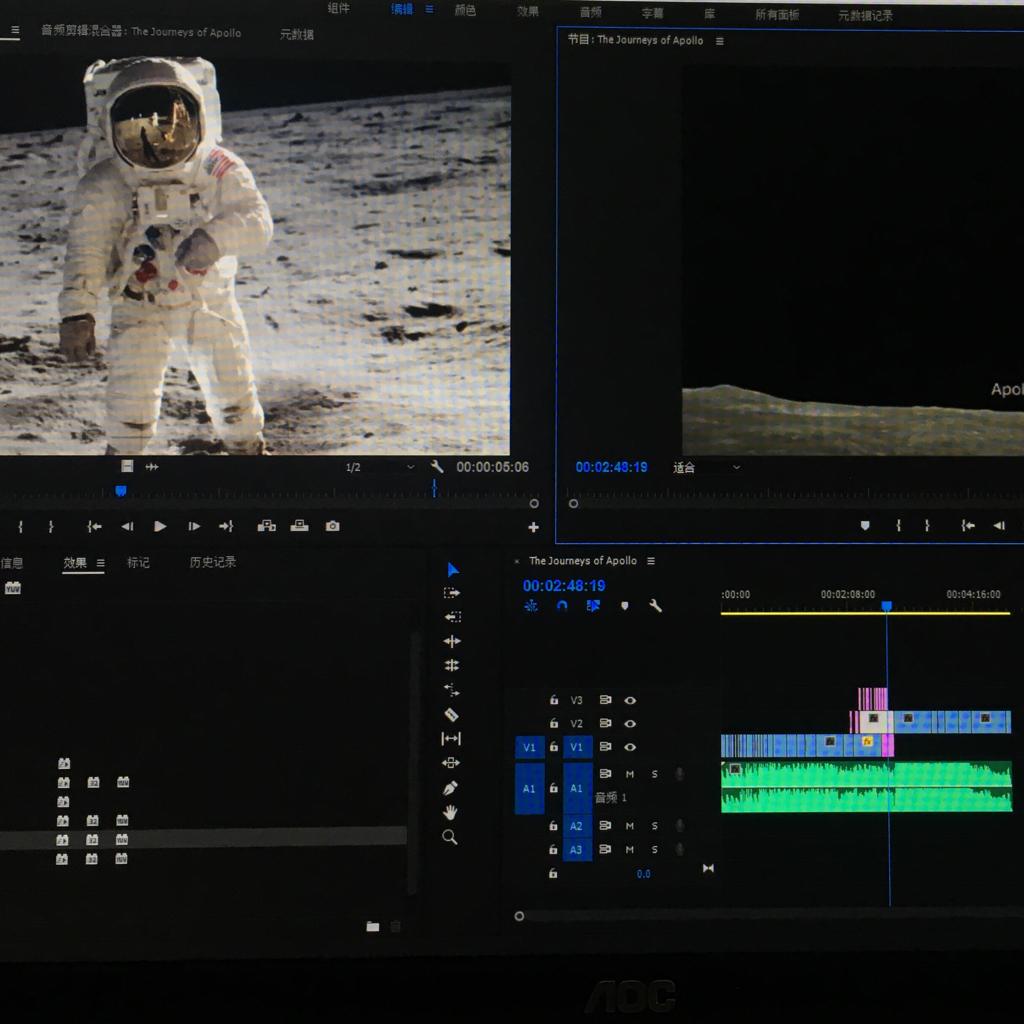Select the Slide tool
1024x1024 pixels.
coord(451,763)
